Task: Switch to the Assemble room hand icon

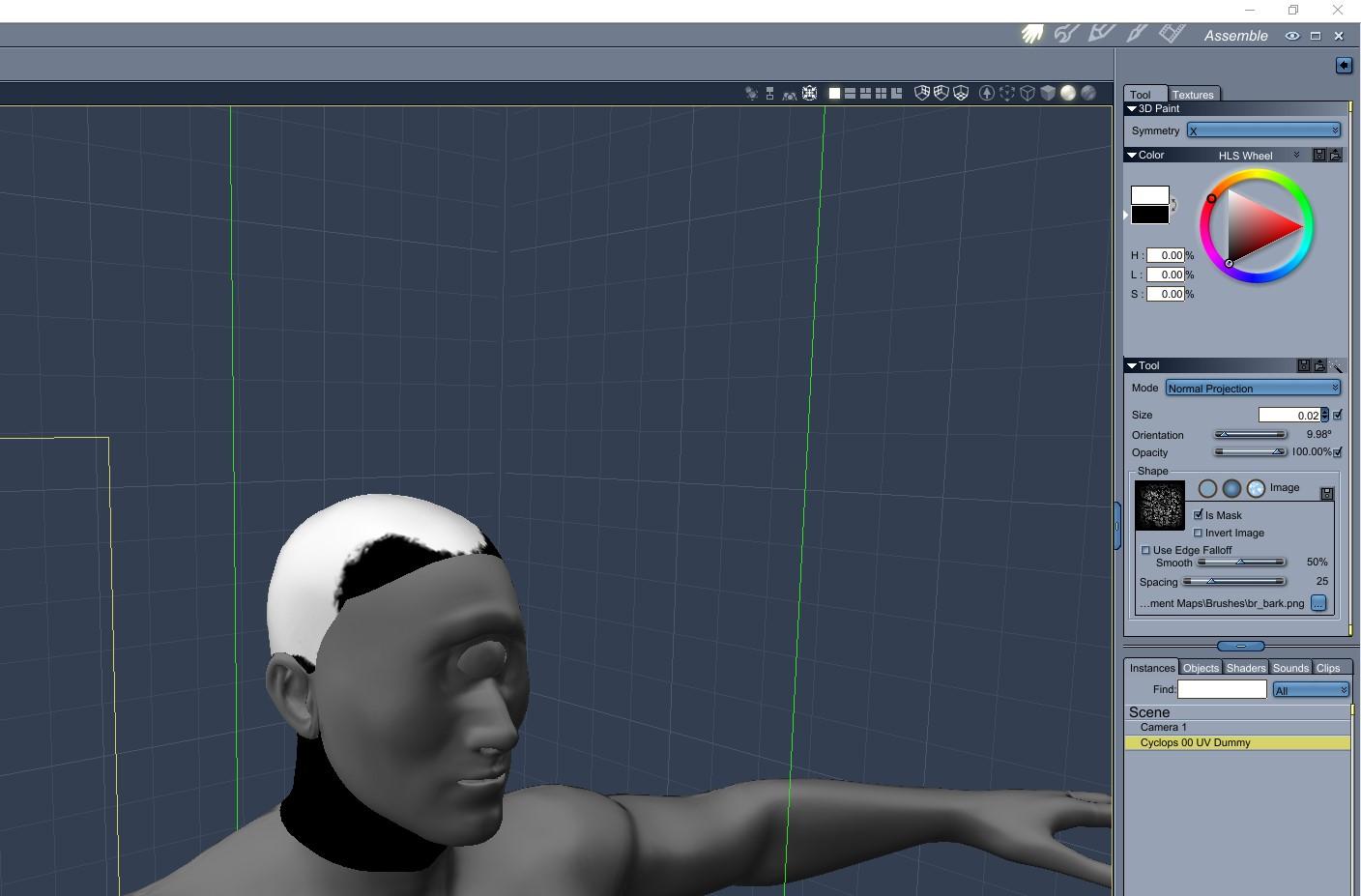Action: point(1031,35)
